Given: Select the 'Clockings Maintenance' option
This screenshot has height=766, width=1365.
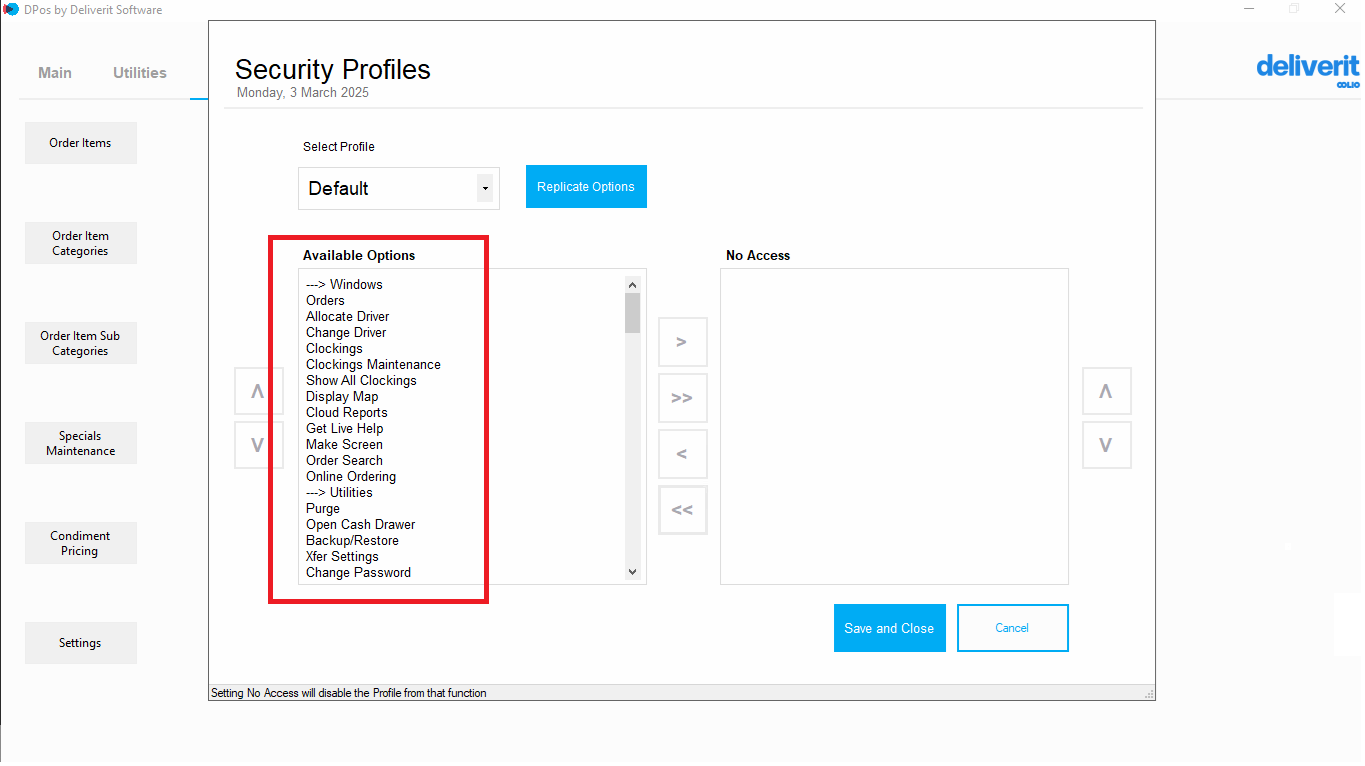Looking at the screenshot, I should (x=373, y=364).
